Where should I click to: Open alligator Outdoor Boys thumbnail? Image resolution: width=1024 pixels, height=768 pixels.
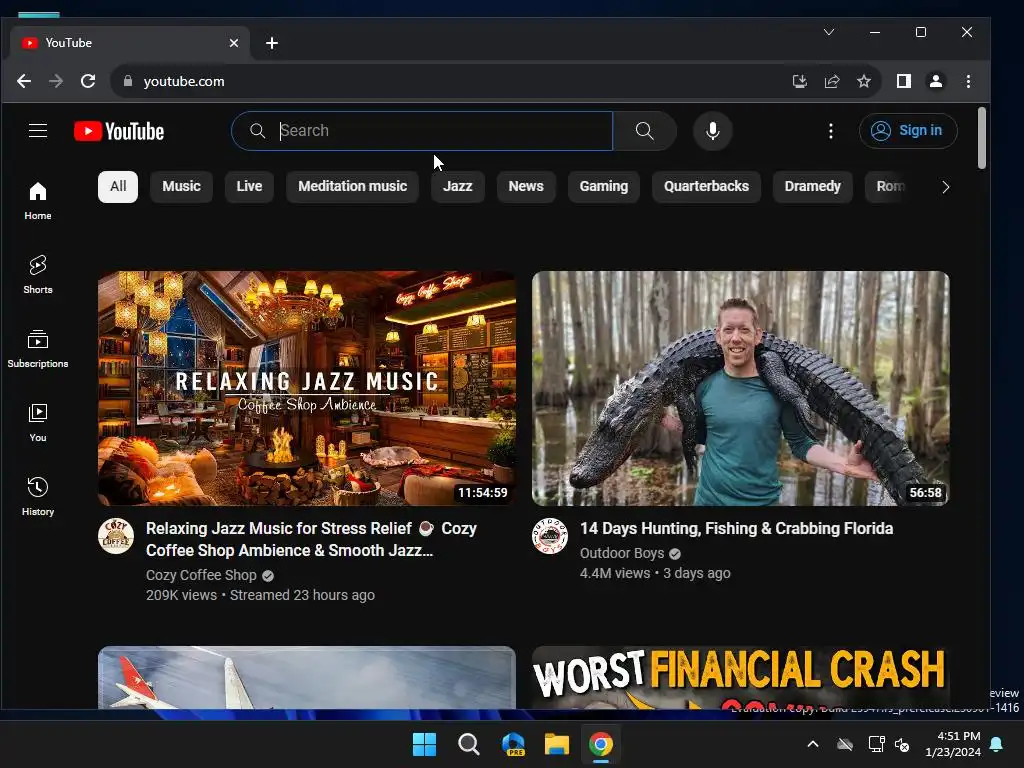click(741, 389)
